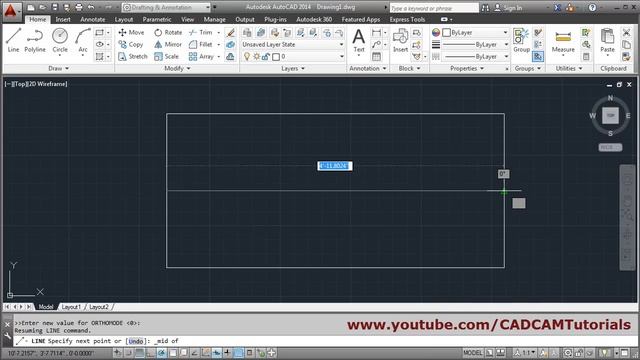640x360 pixels.
Task: Toggle Snap Mode in status bar
Action: (x=129, y=353)
